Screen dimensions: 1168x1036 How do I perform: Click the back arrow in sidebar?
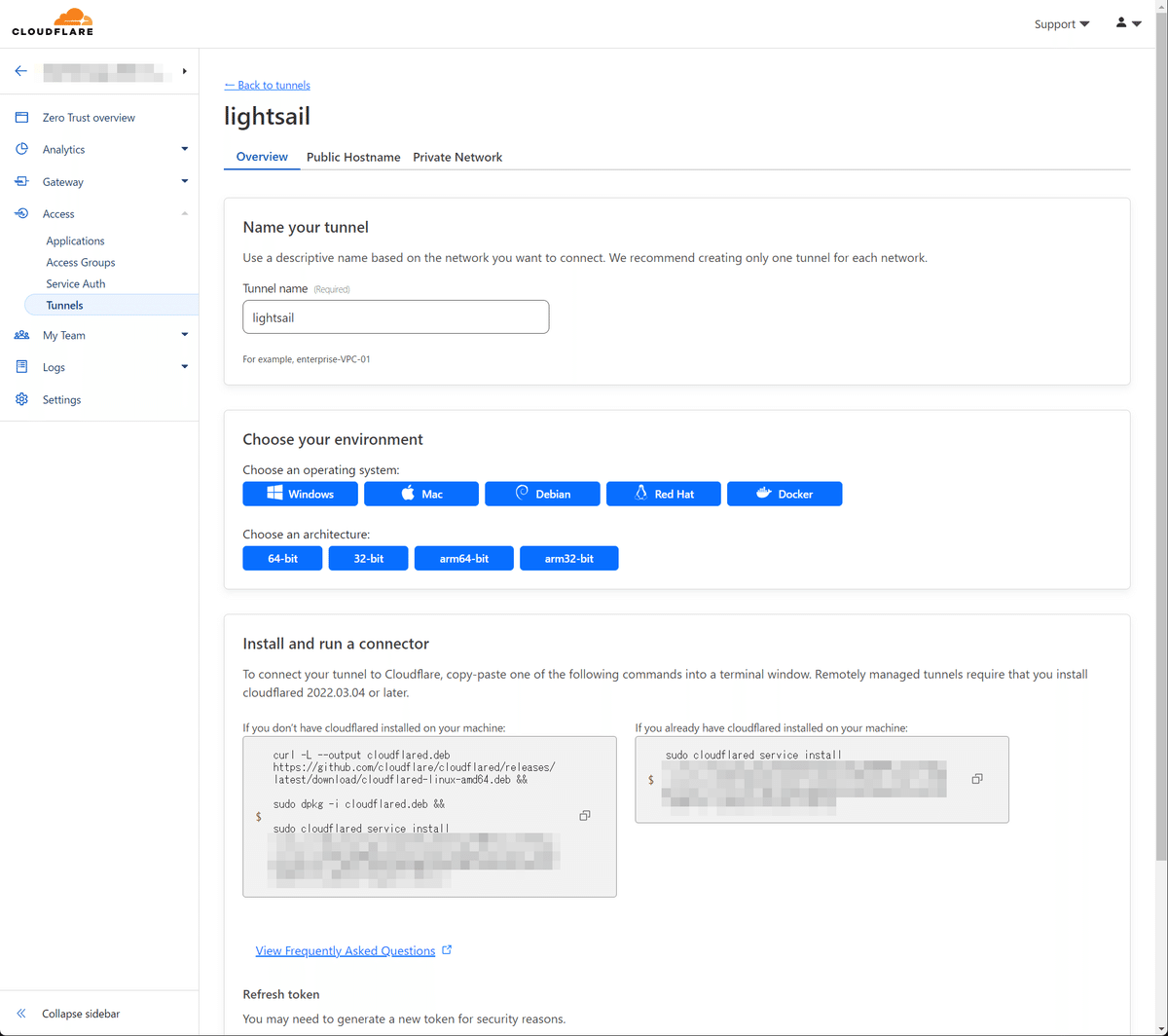point(20,71)
